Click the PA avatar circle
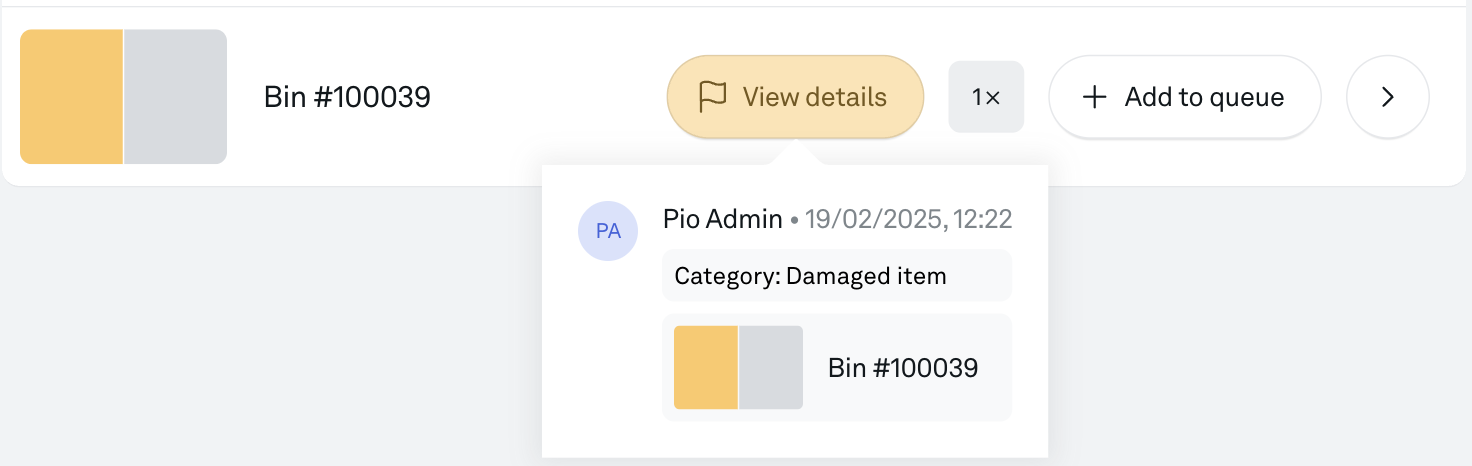The image size is (1472, 466). 608,231
